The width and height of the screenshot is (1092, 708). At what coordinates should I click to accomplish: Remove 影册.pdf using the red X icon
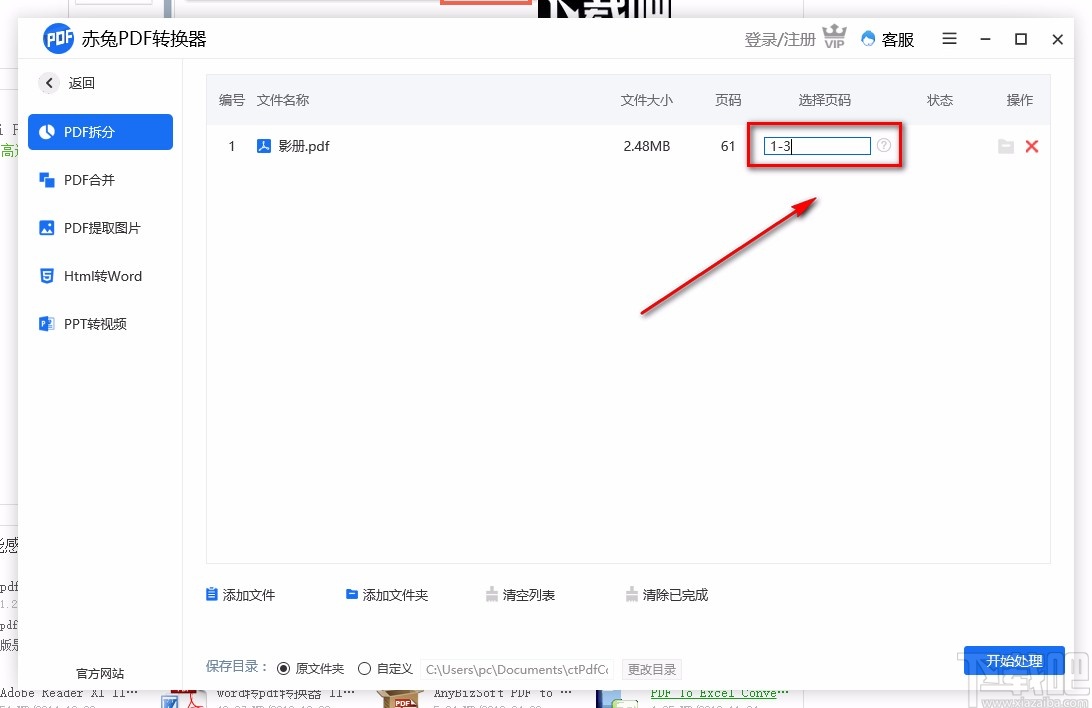(x=1032, y=146)
